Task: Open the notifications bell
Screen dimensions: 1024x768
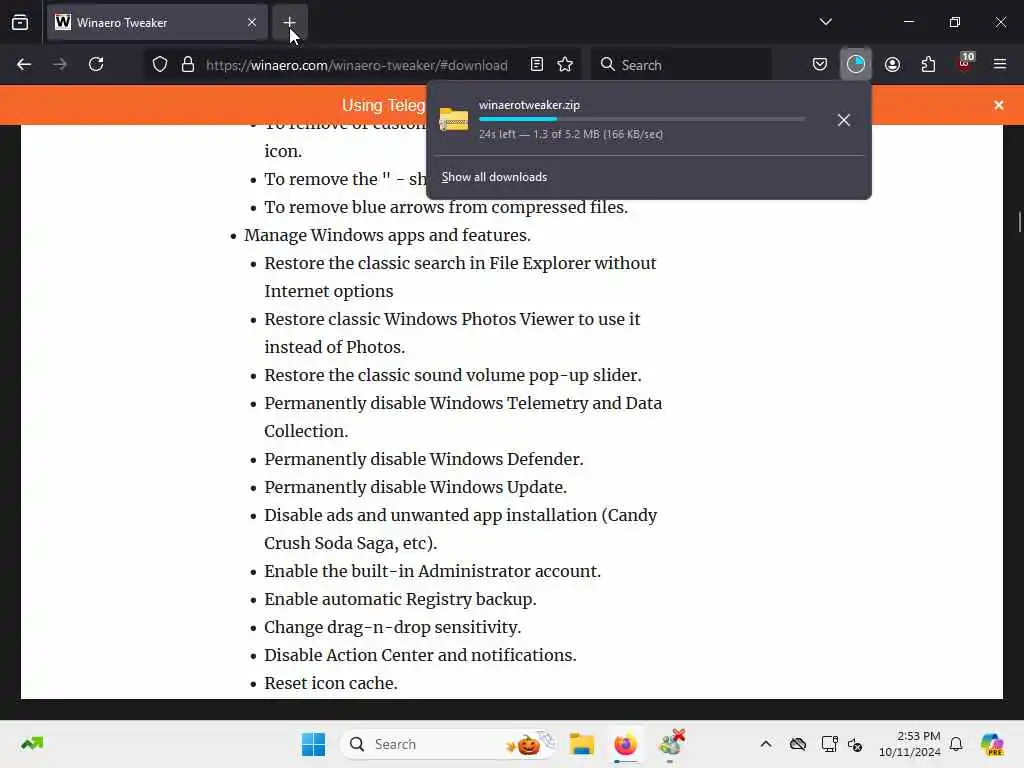Action: tap(956, 744)
